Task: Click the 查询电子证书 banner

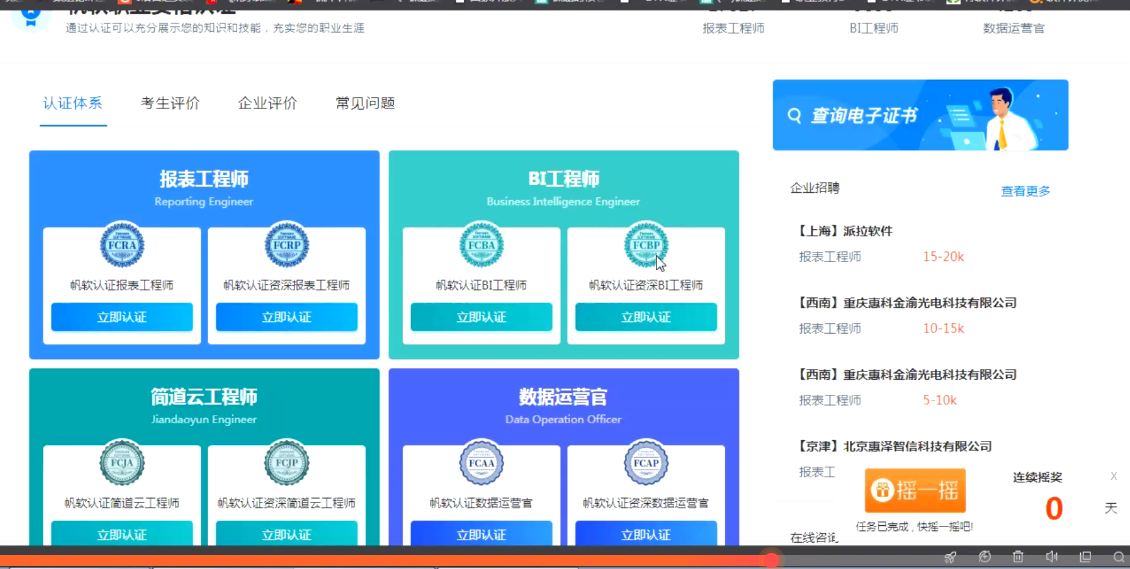Action: (x=920, y=115)
